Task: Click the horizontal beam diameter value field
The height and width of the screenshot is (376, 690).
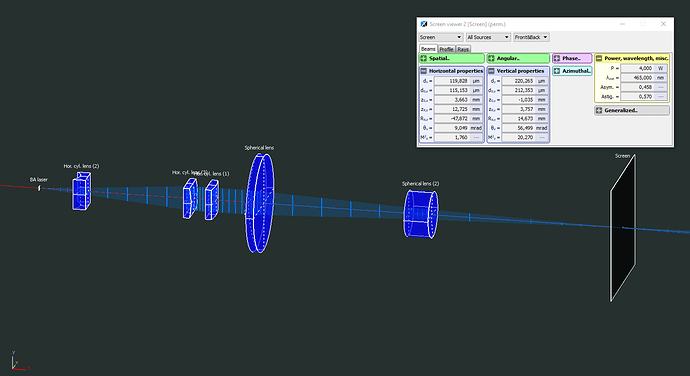Action: (451, 81)
